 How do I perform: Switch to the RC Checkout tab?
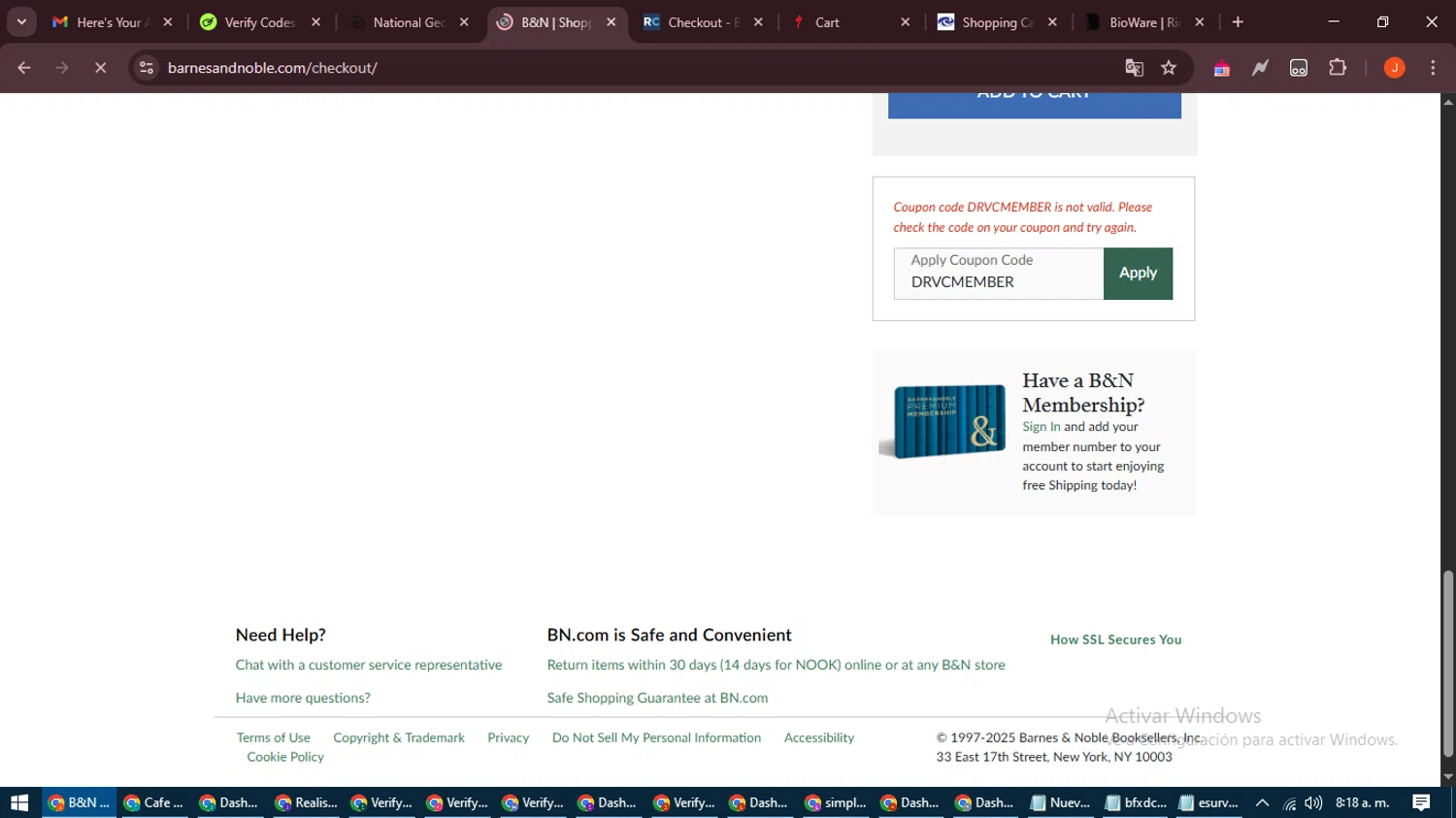pos(692,22)
